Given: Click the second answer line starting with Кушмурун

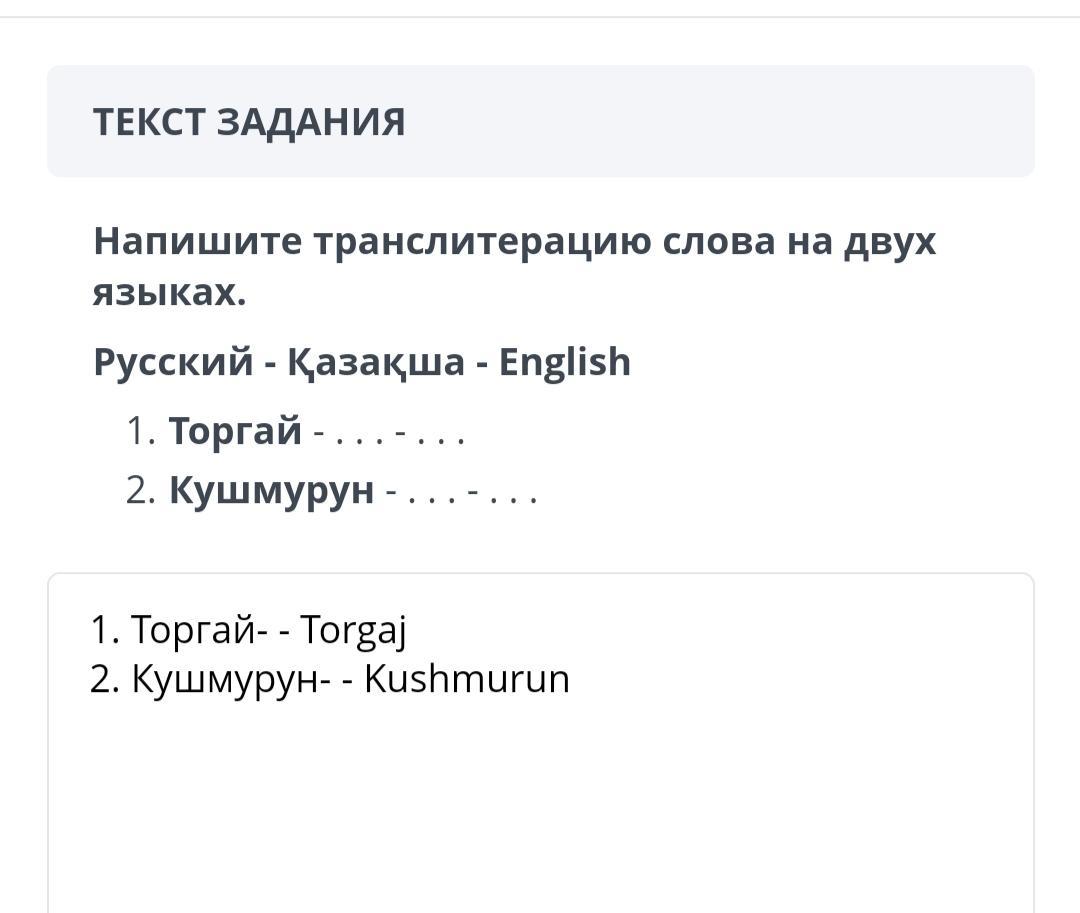Looking at the screenshot, I should (x=330, y=680).
